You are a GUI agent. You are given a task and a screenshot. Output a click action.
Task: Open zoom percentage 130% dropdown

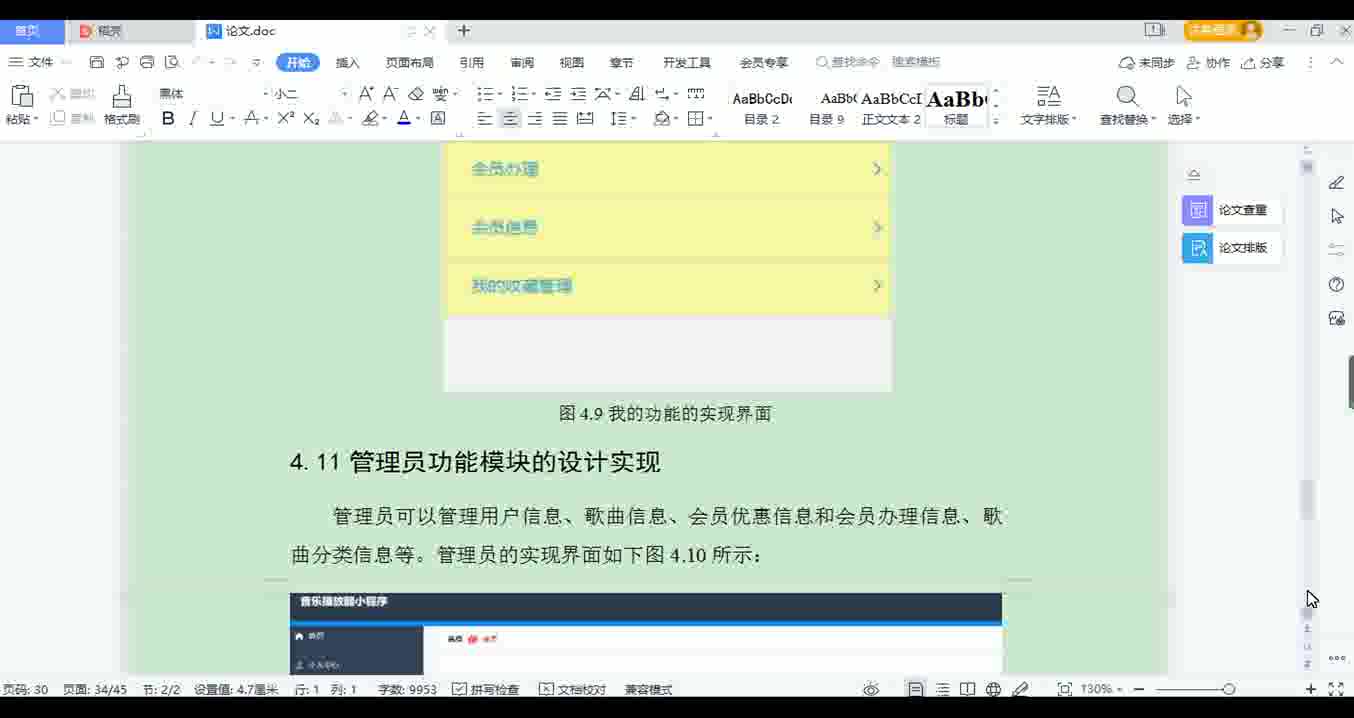(1101, 689)
